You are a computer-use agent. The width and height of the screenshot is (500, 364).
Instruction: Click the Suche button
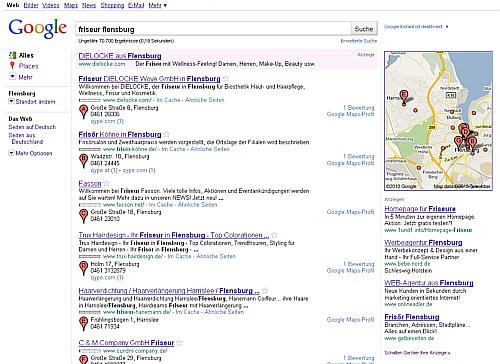tap(364, 29)
